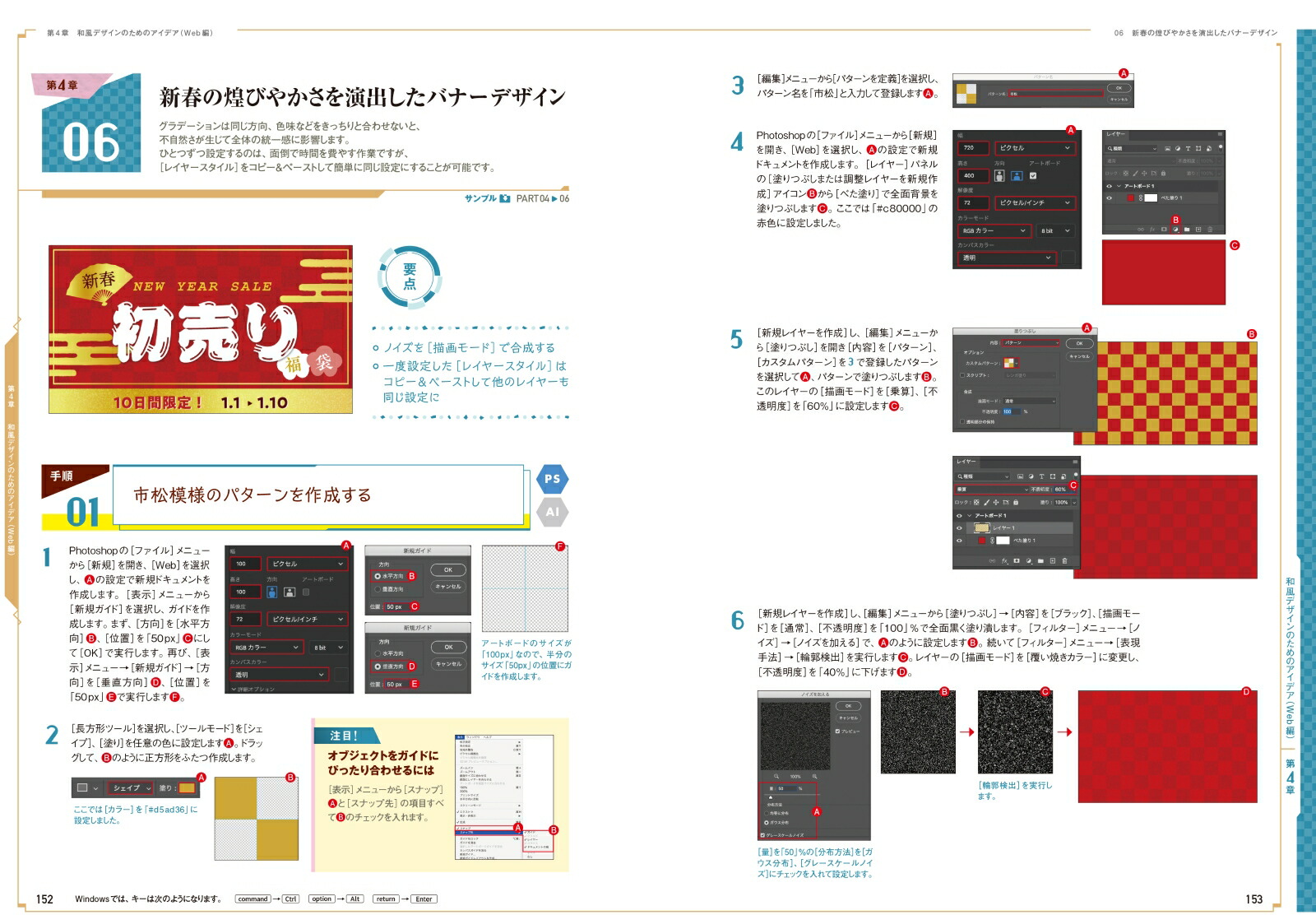Image resolution: width=1316 pixels, height=915 pixels.
Task: Select portrait orientation icon in 720-width new document dialog
Action: tap(999, 175)
